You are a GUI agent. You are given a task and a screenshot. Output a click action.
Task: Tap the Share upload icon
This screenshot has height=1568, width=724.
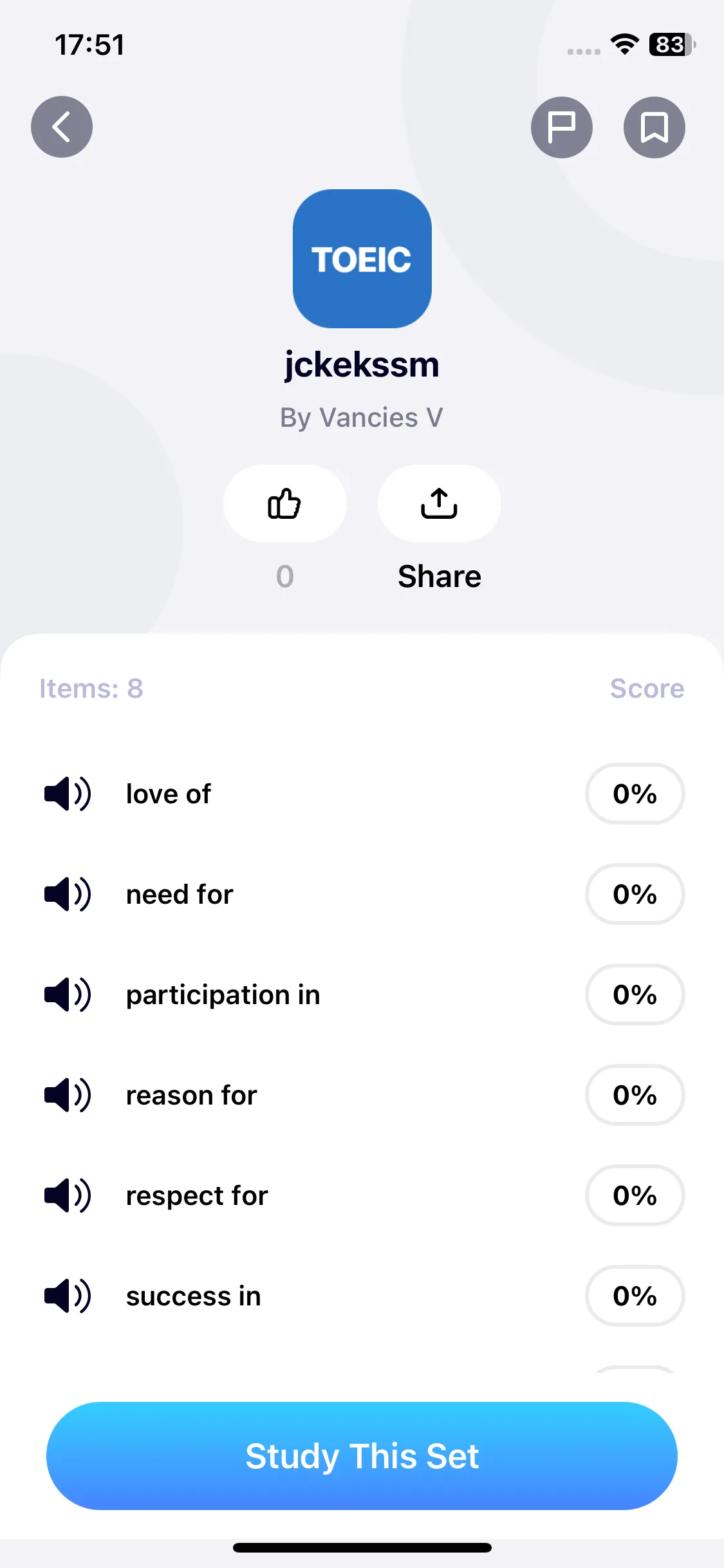pyautogui.click(x=439, y=503)
